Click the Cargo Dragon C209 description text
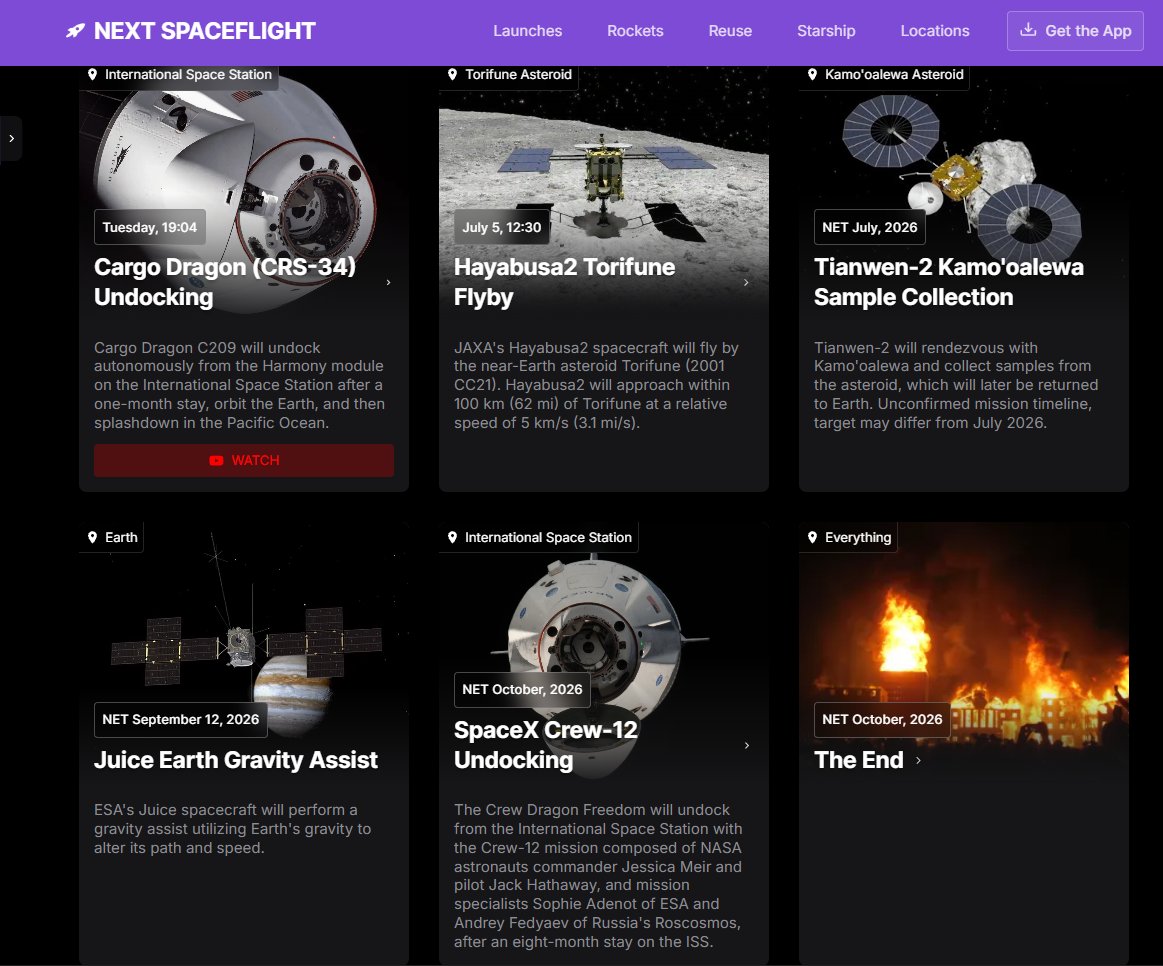This screenshot has width=1163, height=966. tap(240, 385)
